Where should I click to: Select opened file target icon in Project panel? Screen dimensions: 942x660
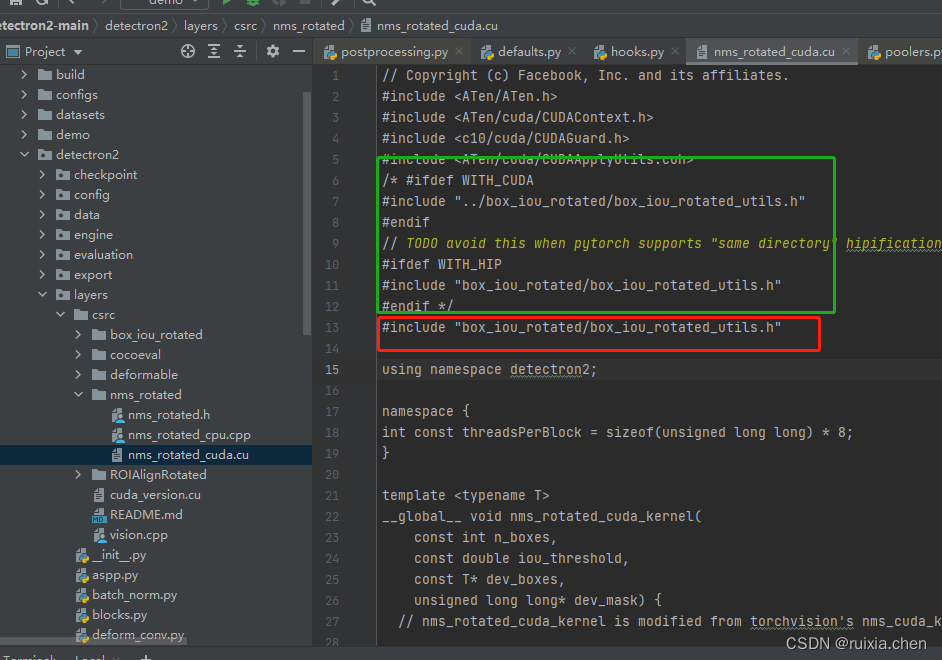tap(188, 52)
